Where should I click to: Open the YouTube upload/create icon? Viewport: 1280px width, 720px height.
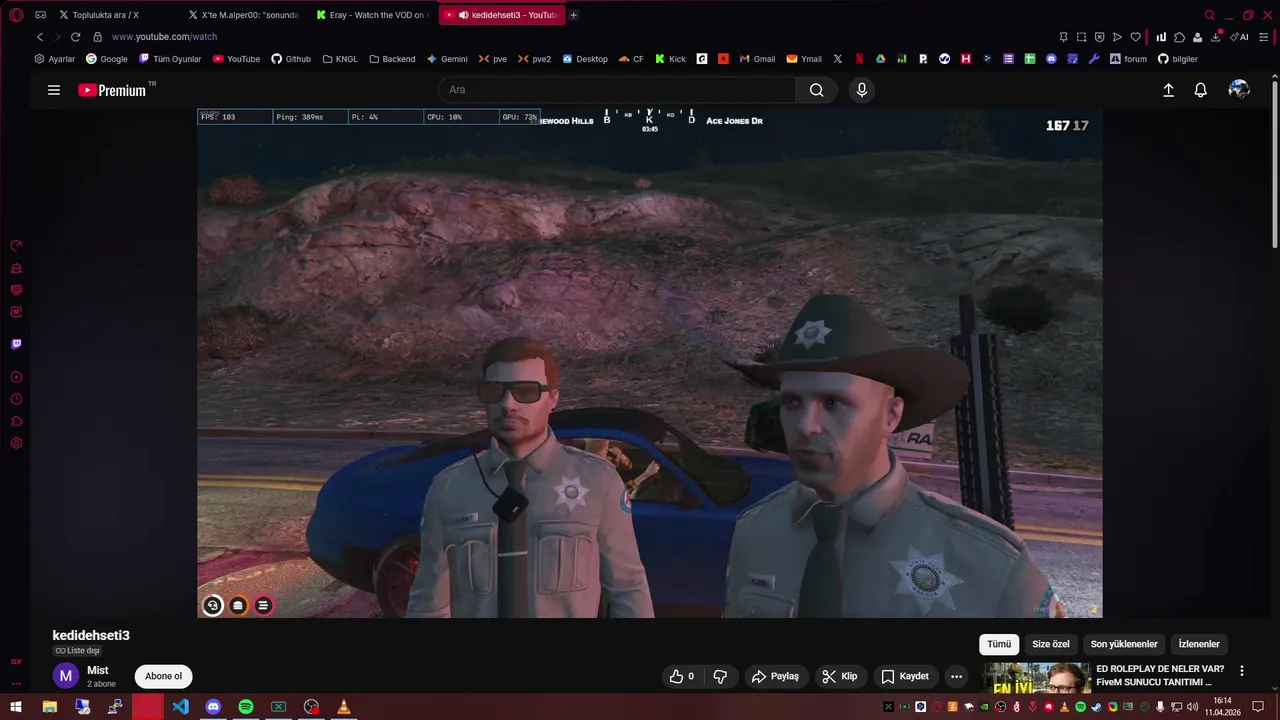(x=1168, y=90)
